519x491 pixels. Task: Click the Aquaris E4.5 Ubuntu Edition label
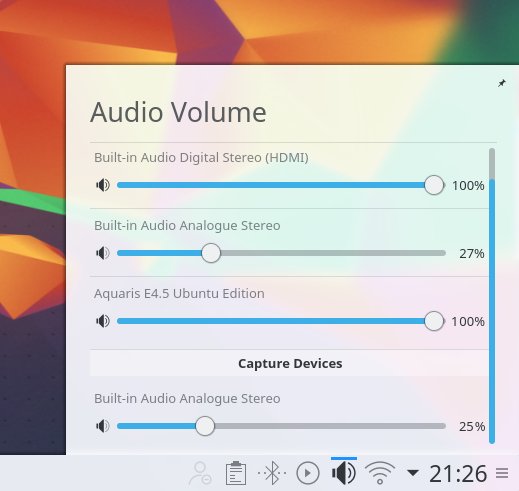[179, 294]
